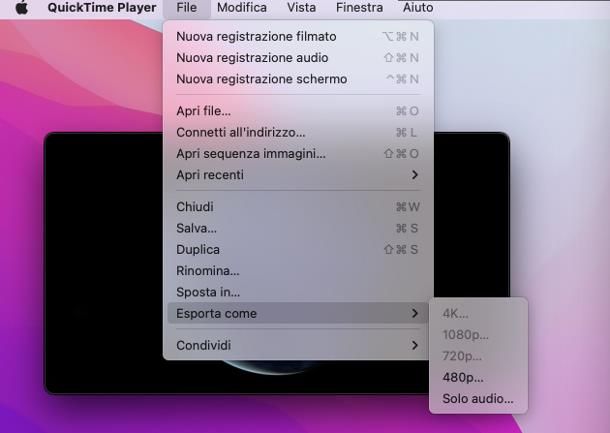This screenshot has height=433, width=610.
Task: Open the Aiuto menu
Action: 418,7
